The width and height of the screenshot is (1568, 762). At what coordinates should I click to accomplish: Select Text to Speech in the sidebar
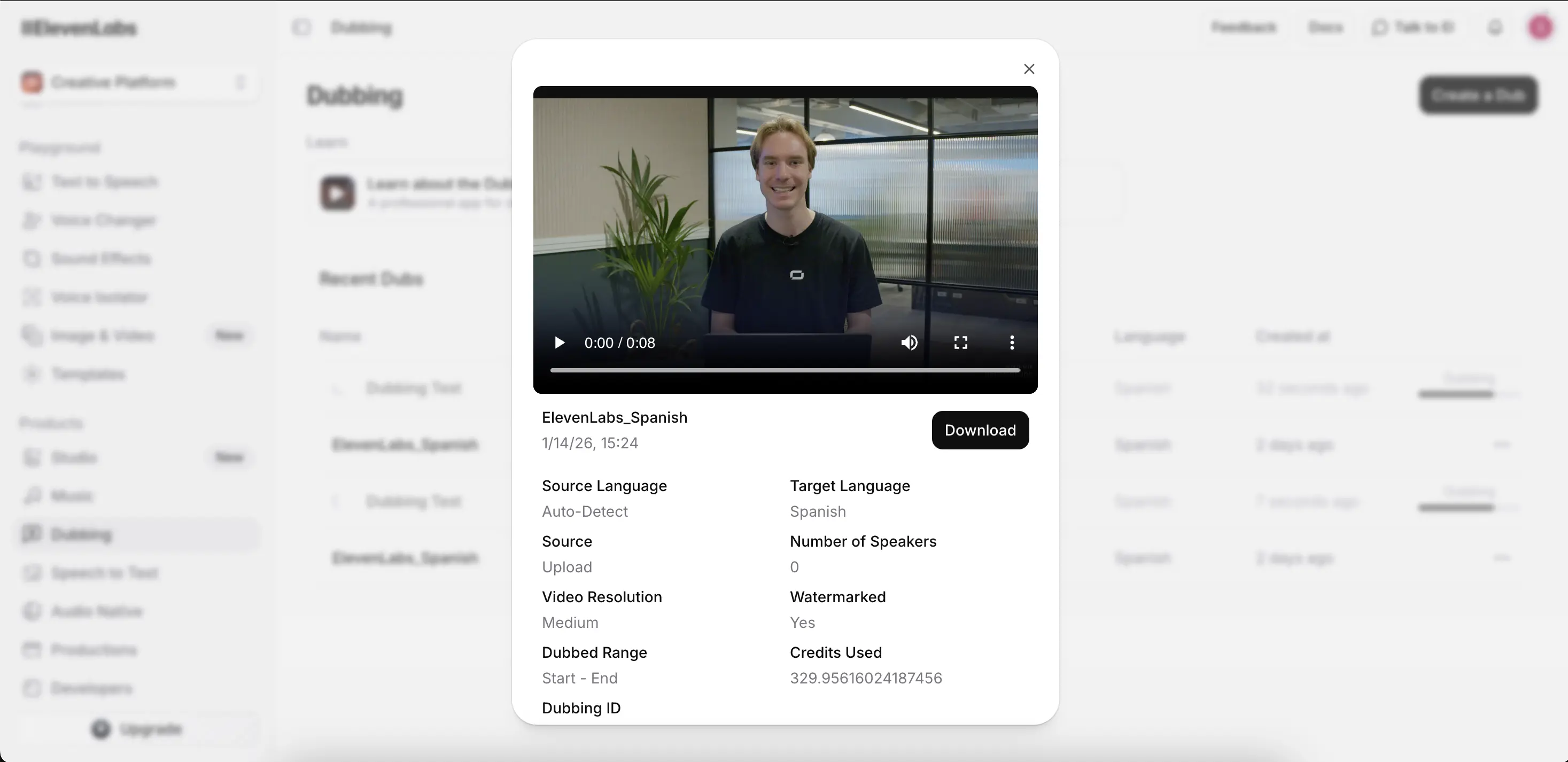(104, 181)
